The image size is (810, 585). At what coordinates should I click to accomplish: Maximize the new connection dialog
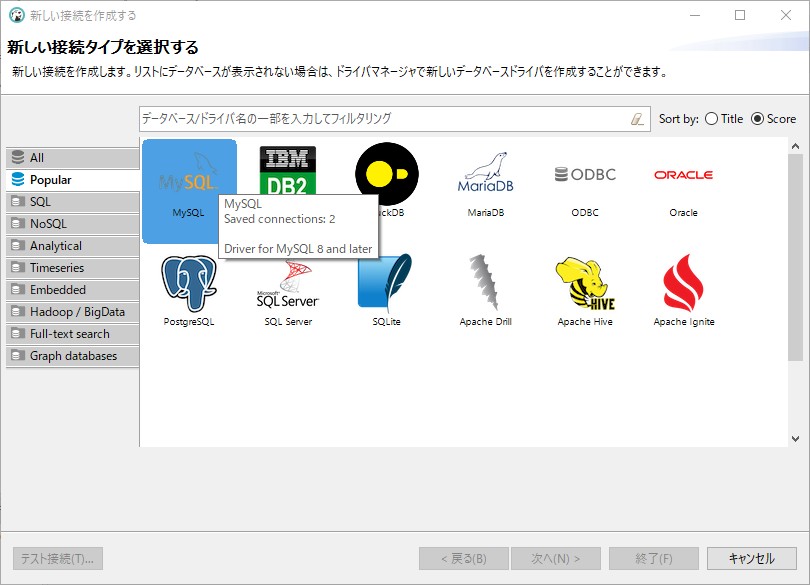pyautogui.click(x=740, y=16)
